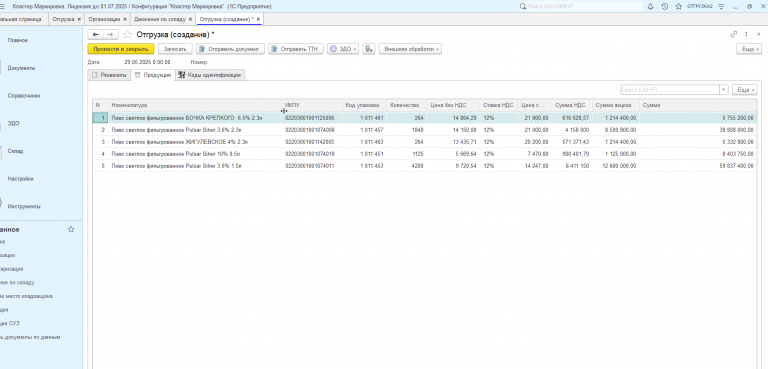Click star beside Избранное in sidebar

tap(71, 229)
